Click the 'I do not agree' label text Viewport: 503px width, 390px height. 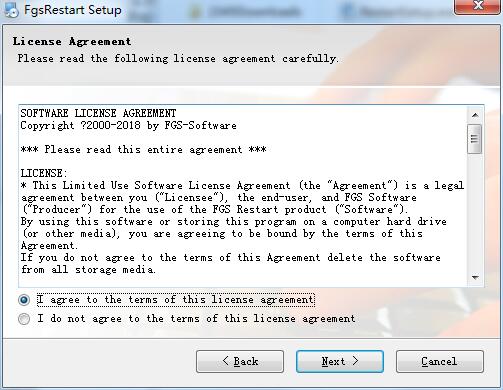click(196, 318)
